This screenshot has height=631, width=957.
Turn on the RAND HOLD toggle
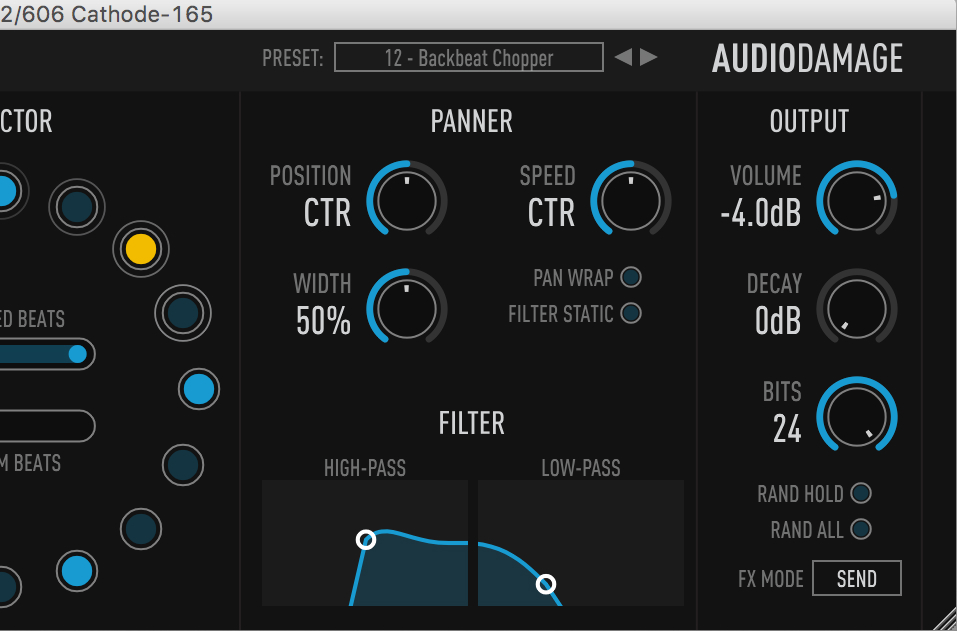(861, 493)
